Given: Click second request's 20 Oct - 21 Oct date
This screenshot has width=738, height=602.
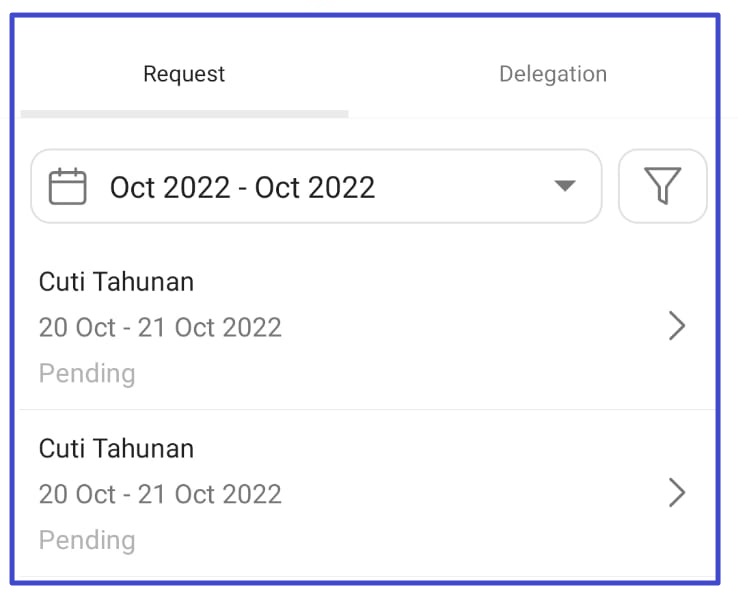Looking at the screenshot, I should coord(160,494).
